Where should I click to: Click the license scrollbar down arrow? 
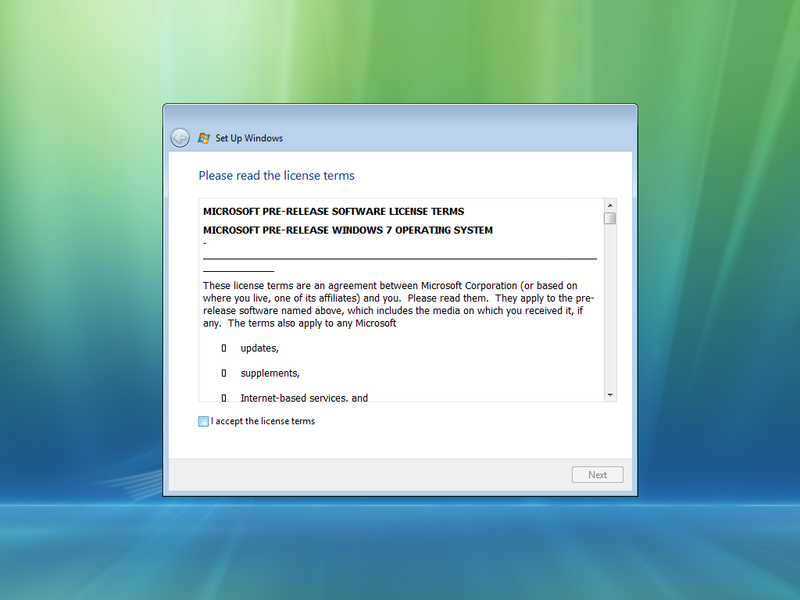click(x=610, y=395)
